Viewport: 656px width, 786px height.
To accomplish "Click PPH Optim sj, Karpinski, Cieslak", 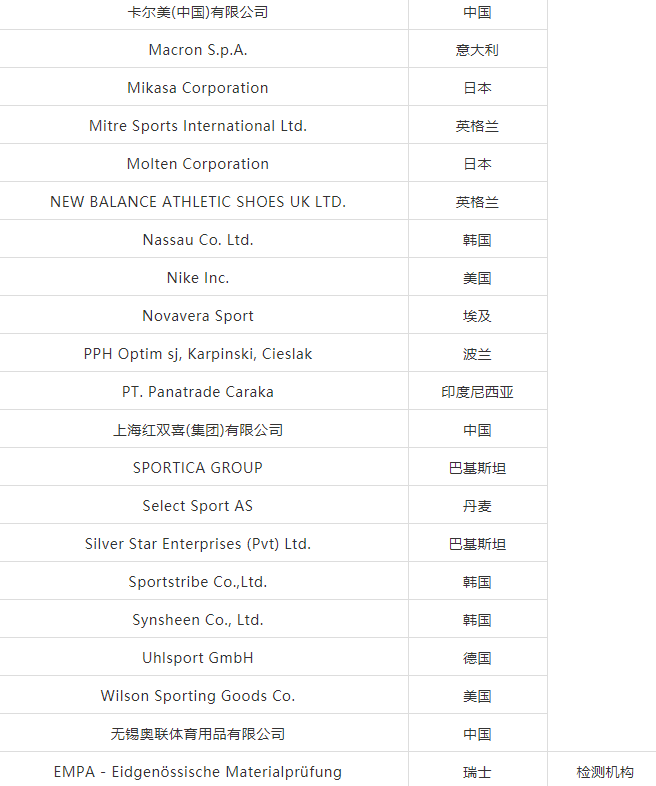I will 198,354.
